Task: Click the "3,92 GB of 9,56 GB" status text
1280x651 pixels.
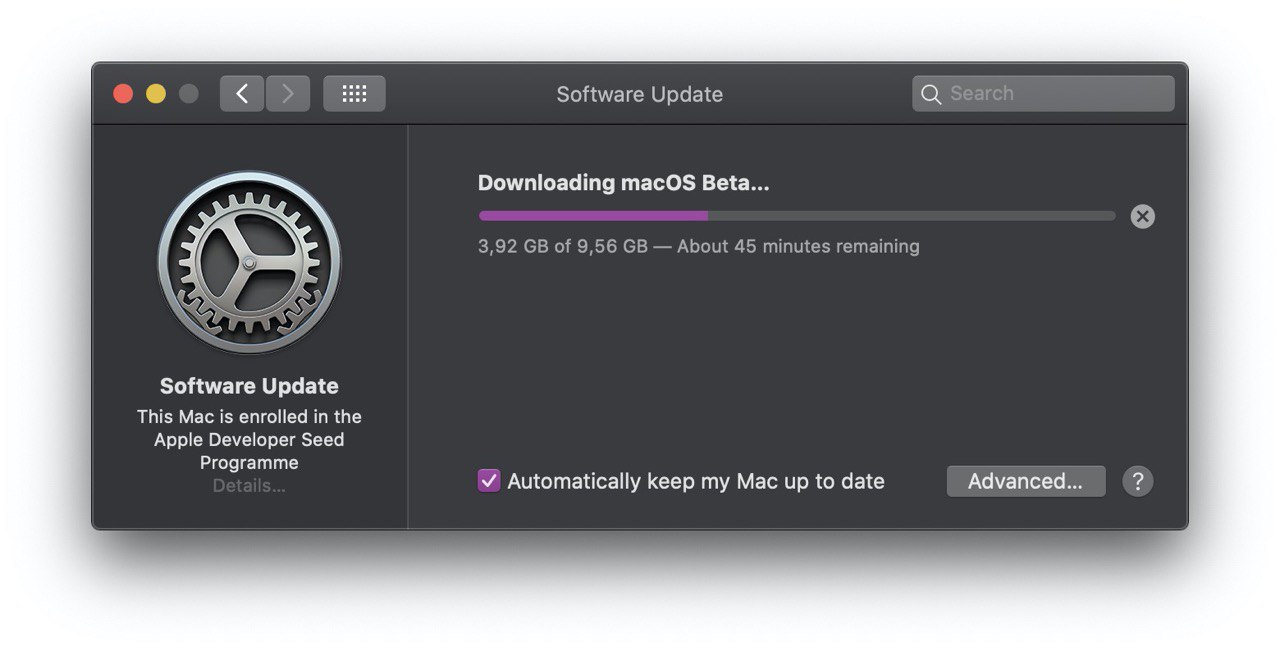Action: [x=563, y=246]
